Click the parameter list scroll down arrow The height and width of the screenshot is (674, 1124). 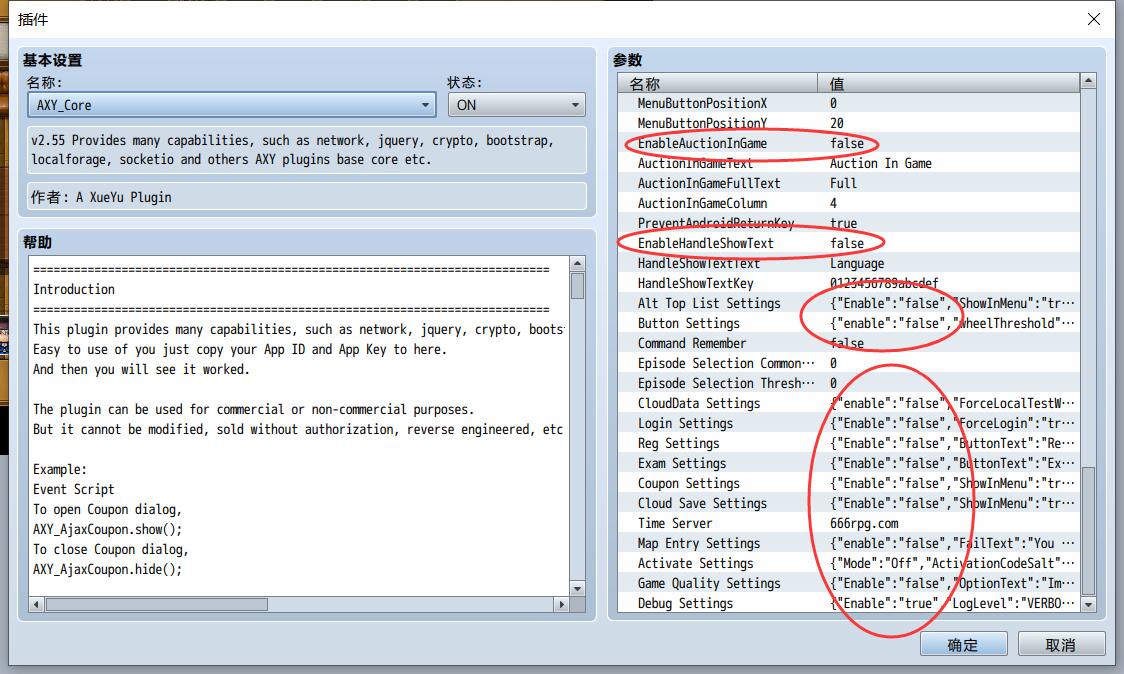[x=1088, y=604]
